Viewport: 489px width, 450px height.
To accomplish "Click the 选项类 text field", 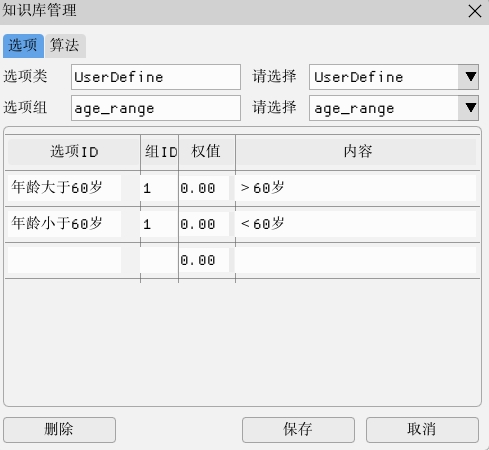I will (x=156, y=77).
